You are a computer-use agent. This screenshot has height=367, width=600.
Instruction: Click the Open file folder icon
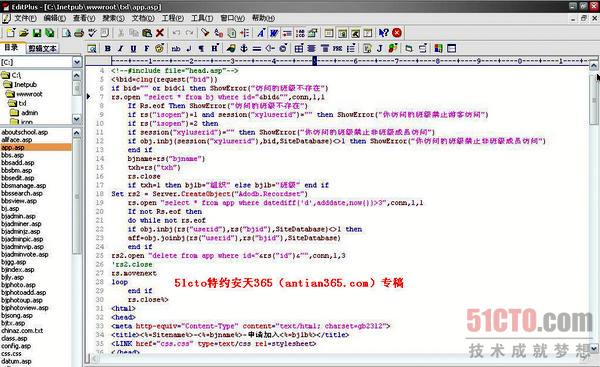[x=24, y=33]
